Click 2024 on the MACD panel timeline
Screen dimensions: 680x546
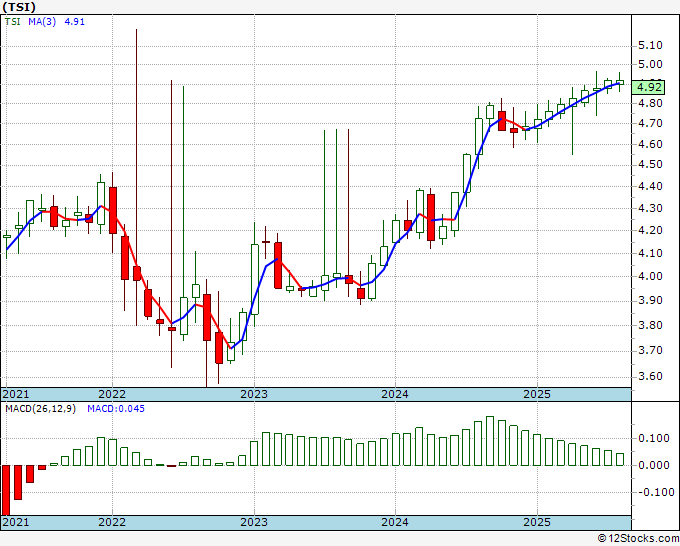click(395, 522)
